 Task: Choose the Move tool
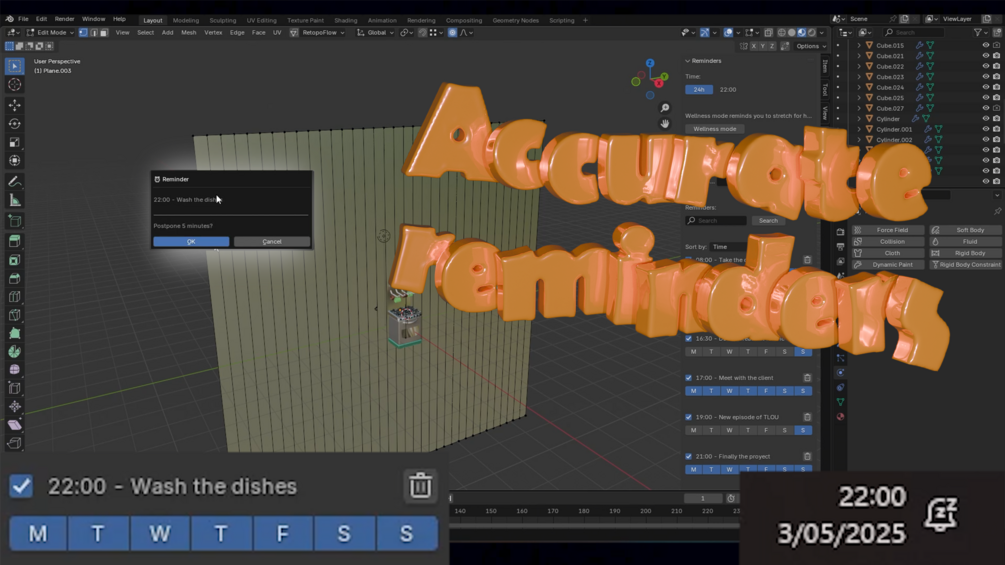(15, 104)
